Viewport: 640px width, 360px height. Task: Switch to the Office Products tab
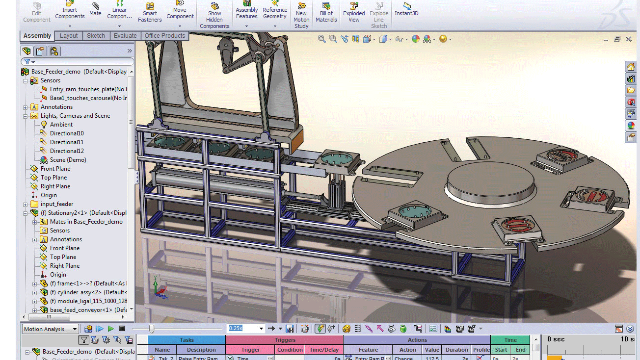[165, 36]
